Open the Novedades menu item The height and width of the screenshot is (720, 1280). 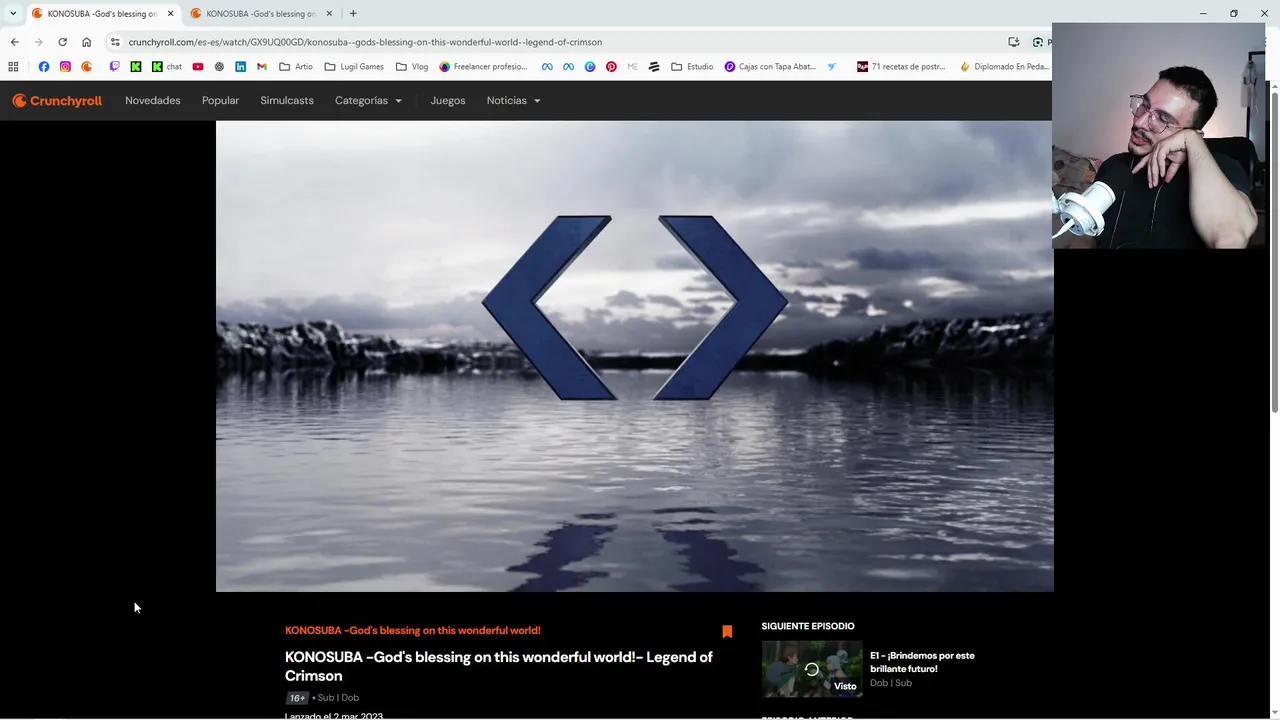point(153,100)
